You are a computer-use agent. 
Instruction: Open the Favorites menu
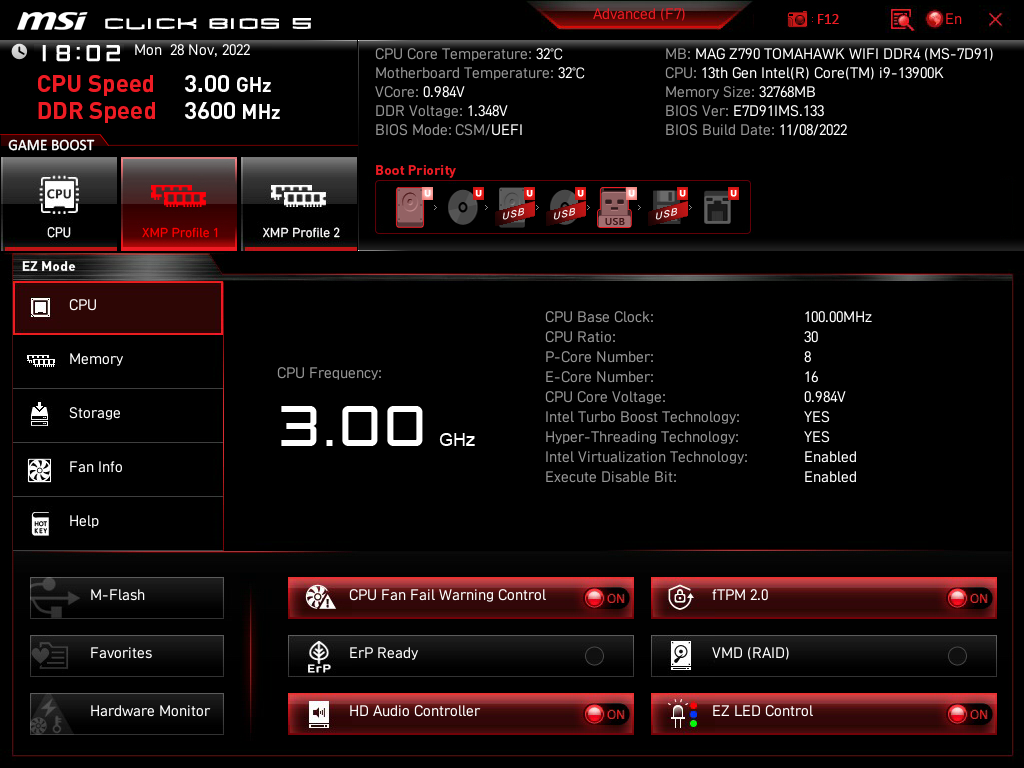pyautogui.click(x=127, y=656)
